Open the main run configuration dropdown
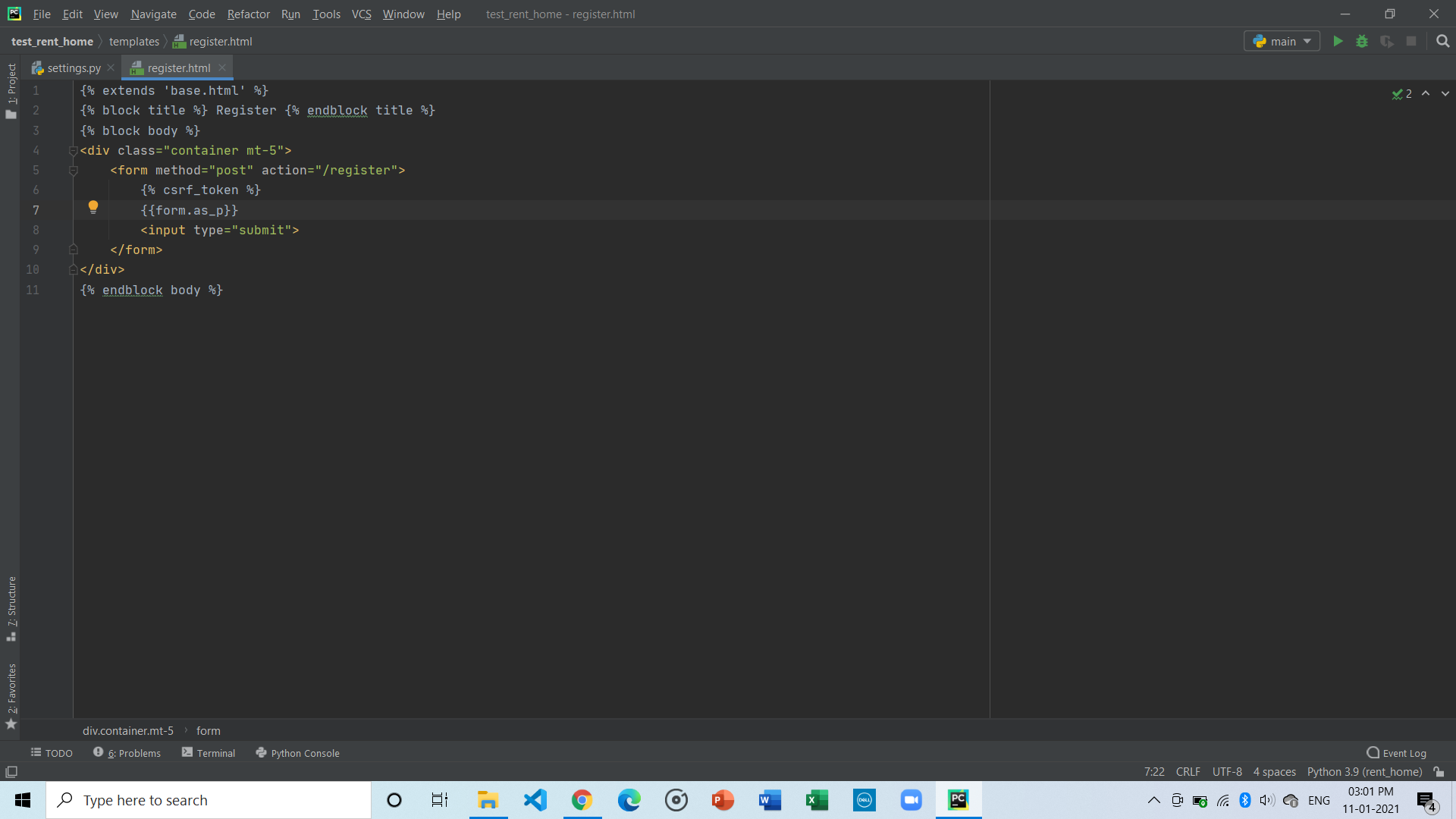The image size is (1456, 819). [1282, 41]
